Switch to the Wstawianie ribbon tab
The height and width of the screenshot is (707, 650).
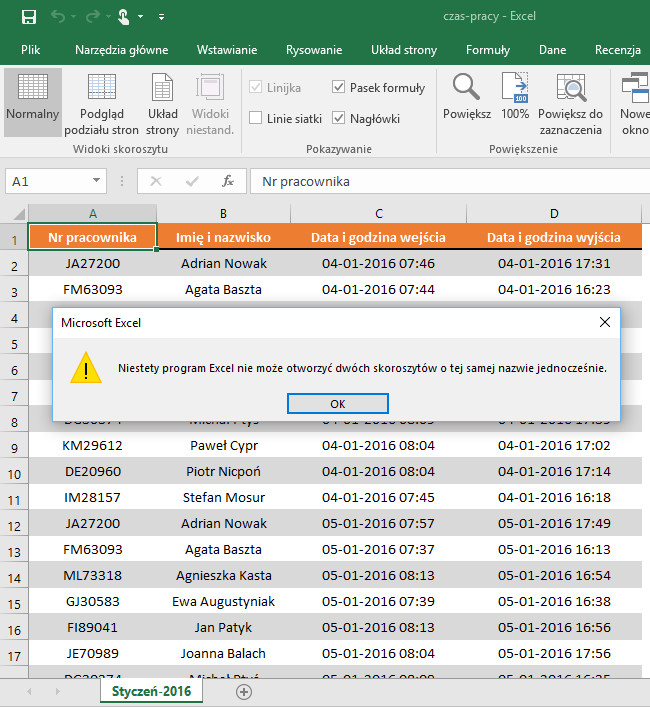[227, 50]
